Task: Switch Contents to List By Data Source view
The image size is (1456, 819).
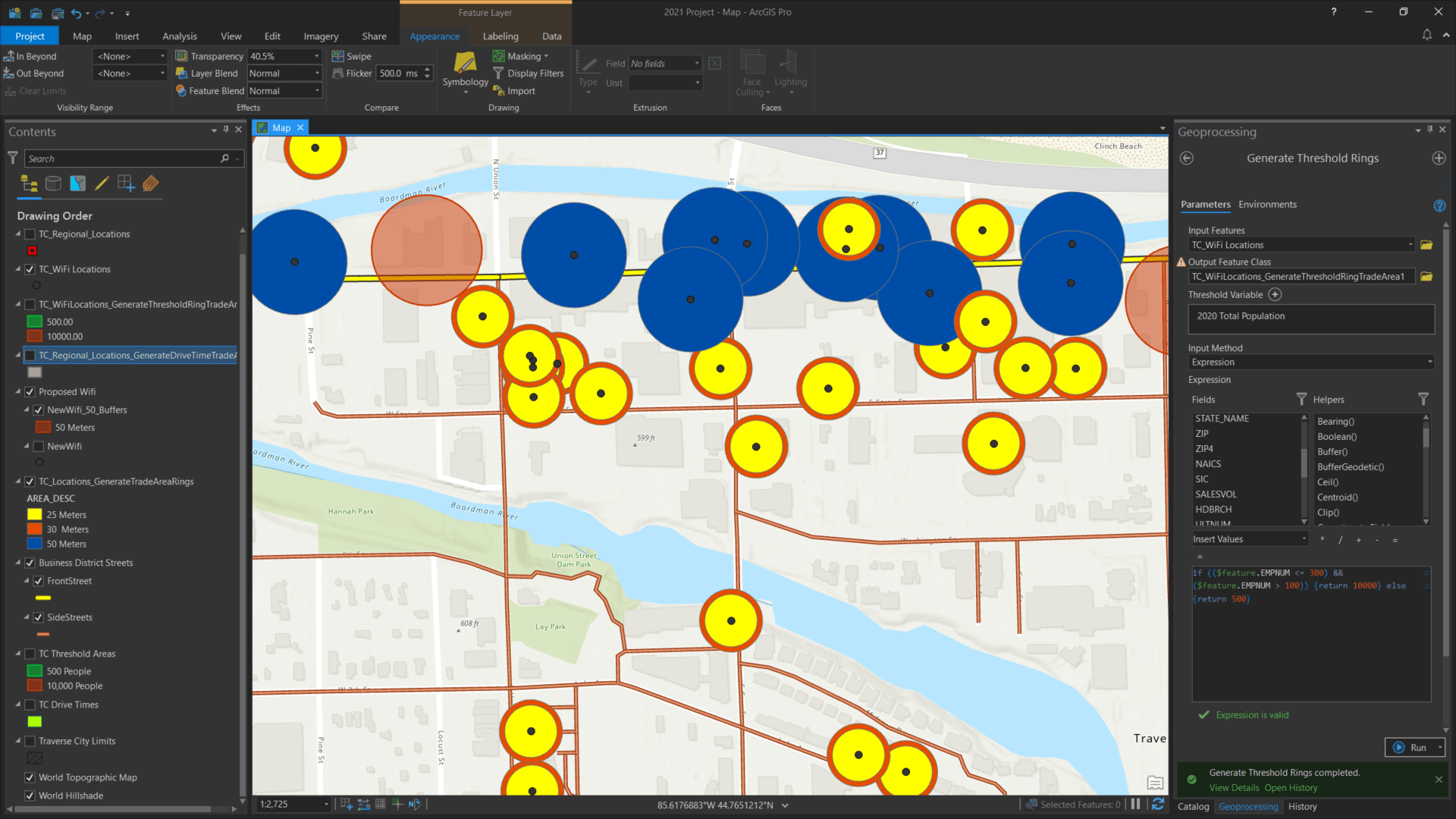Action: (x=53, y=183)
